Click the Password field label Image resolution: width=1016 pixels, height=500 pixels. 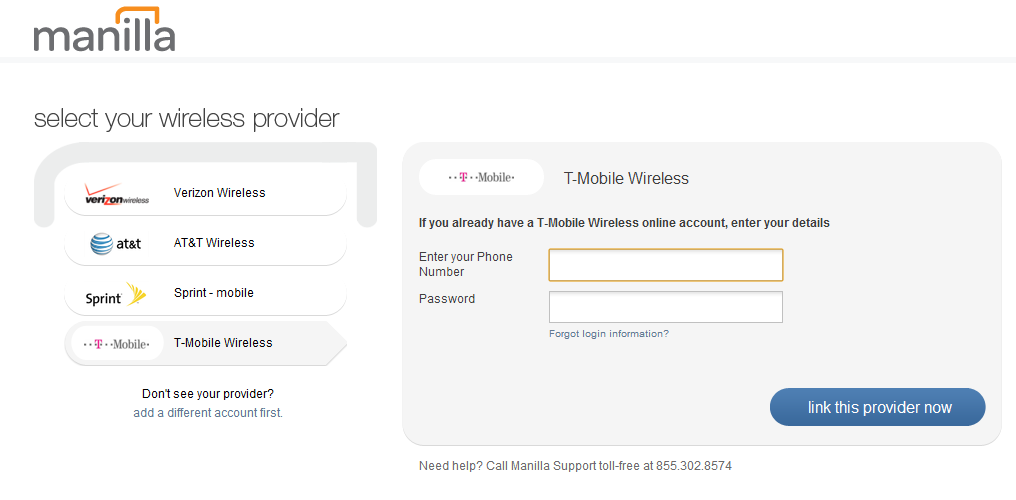tap(447, 299)
